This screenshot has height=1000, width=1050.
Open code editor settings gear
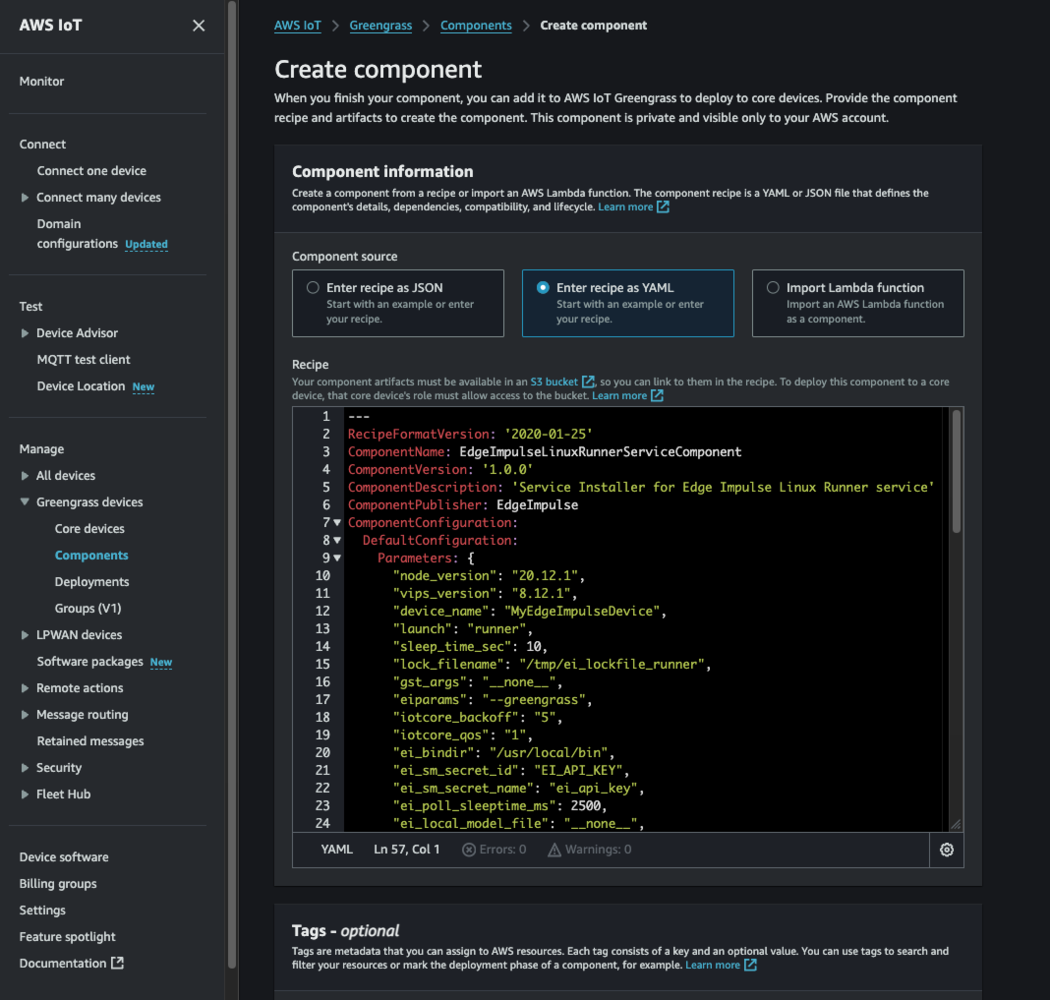(946, 849)
